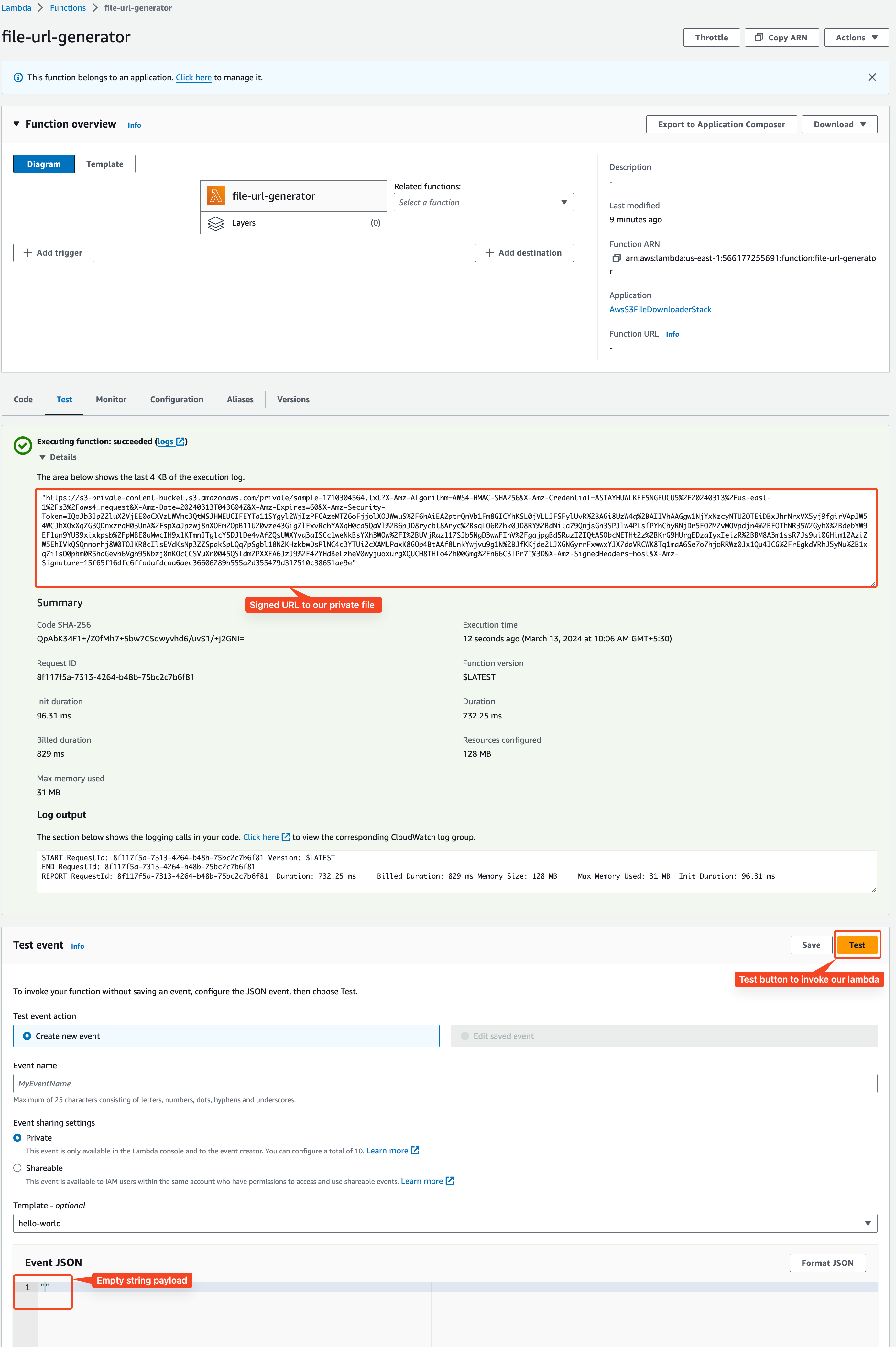Viewport: 896px width, 1347px height.
Task: Open the Template hello-world dropdown
Action: click(445, 1223)
